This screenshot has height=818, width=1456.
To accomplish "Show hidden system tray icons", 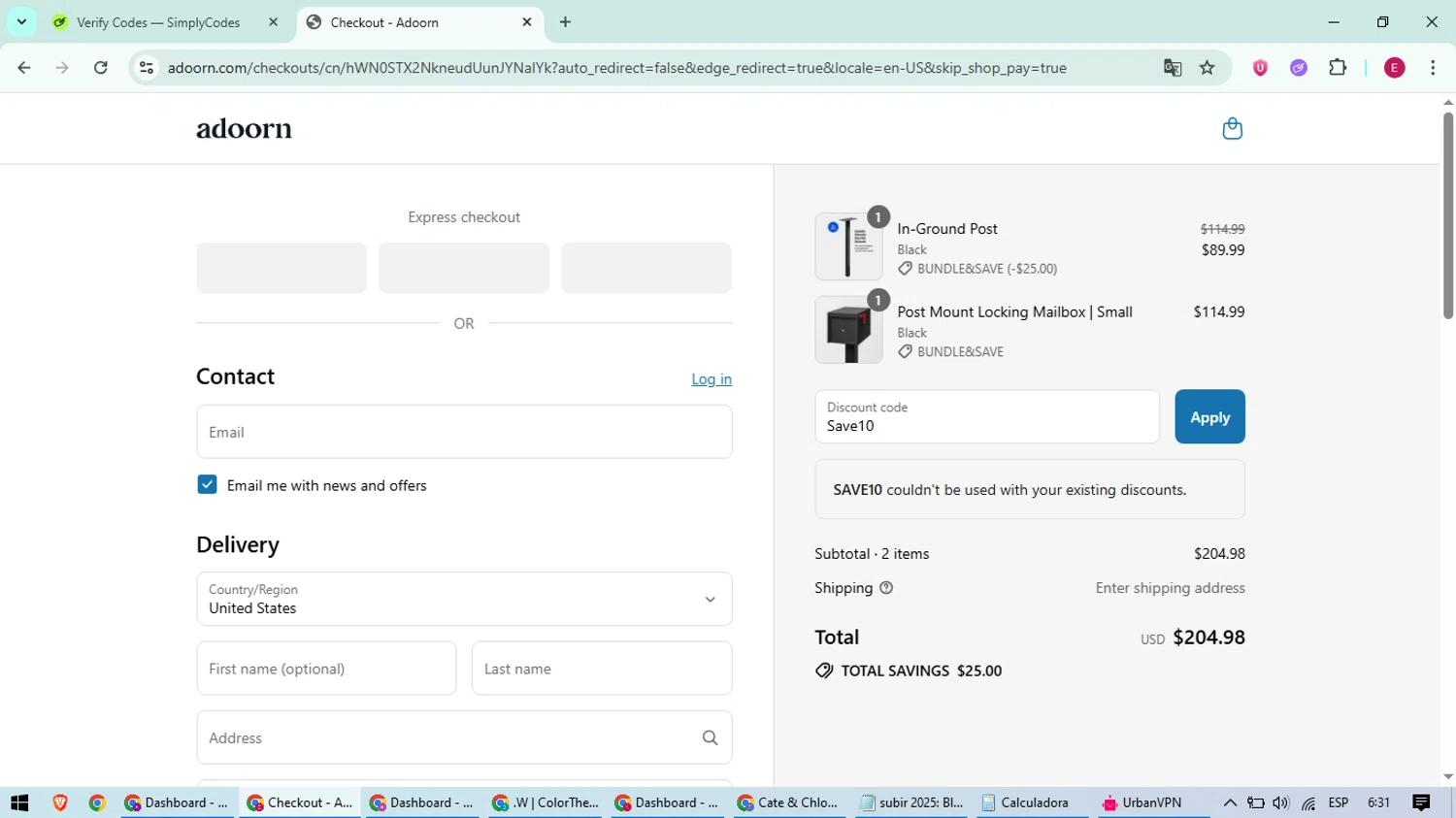I will click(x=1230, y=802).
